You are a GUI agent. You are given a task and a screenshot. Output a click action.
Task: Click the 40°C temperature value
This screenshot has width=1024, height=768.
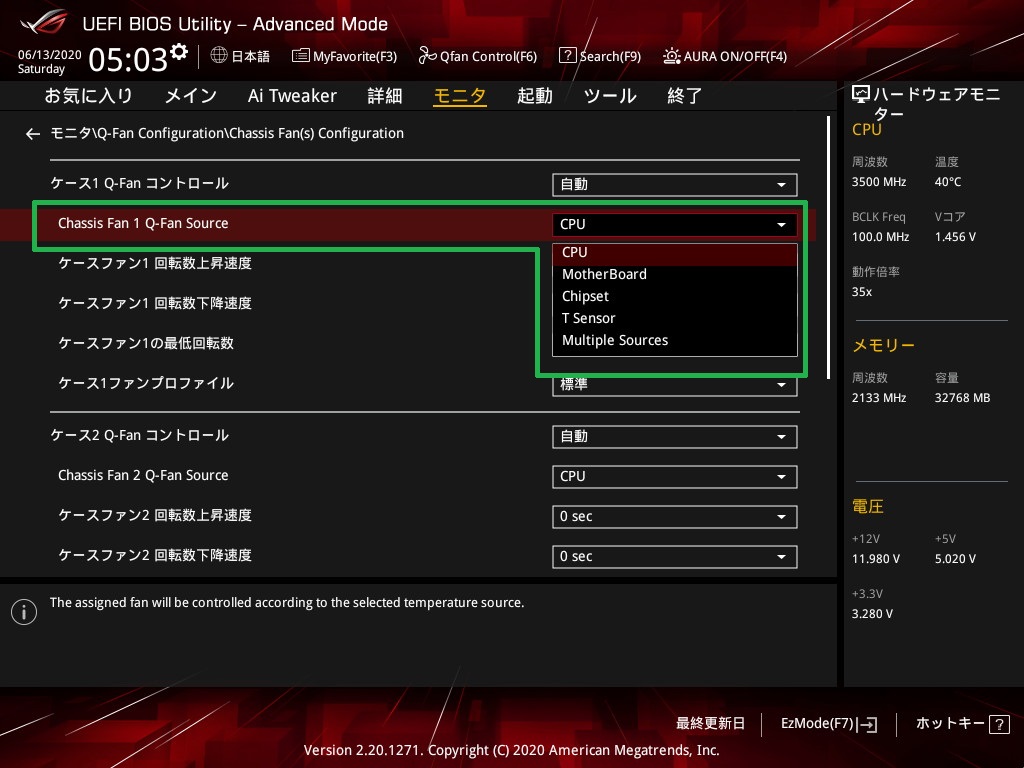(948, 182)
